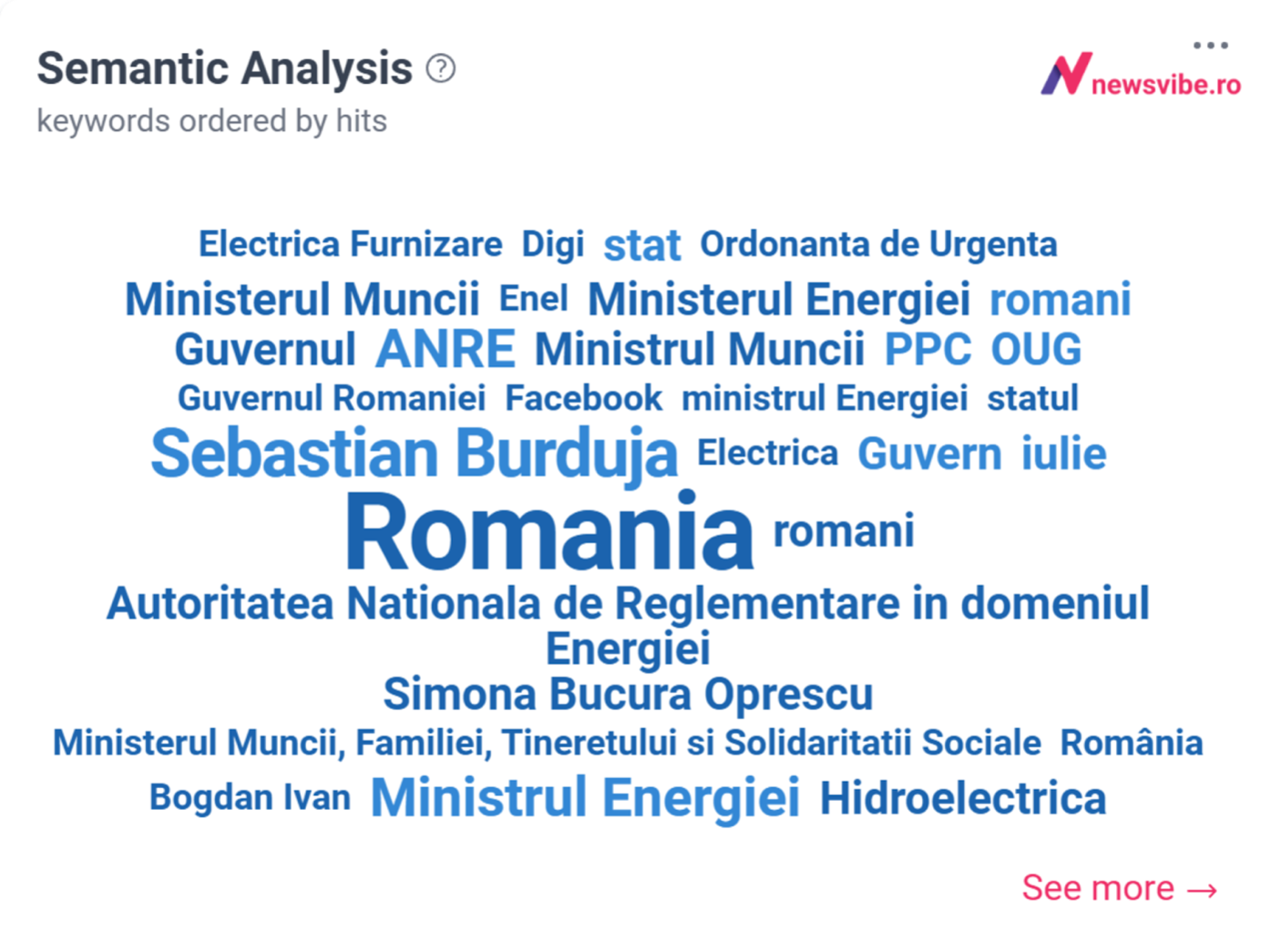Follow the See more link

click(1120, 887)
